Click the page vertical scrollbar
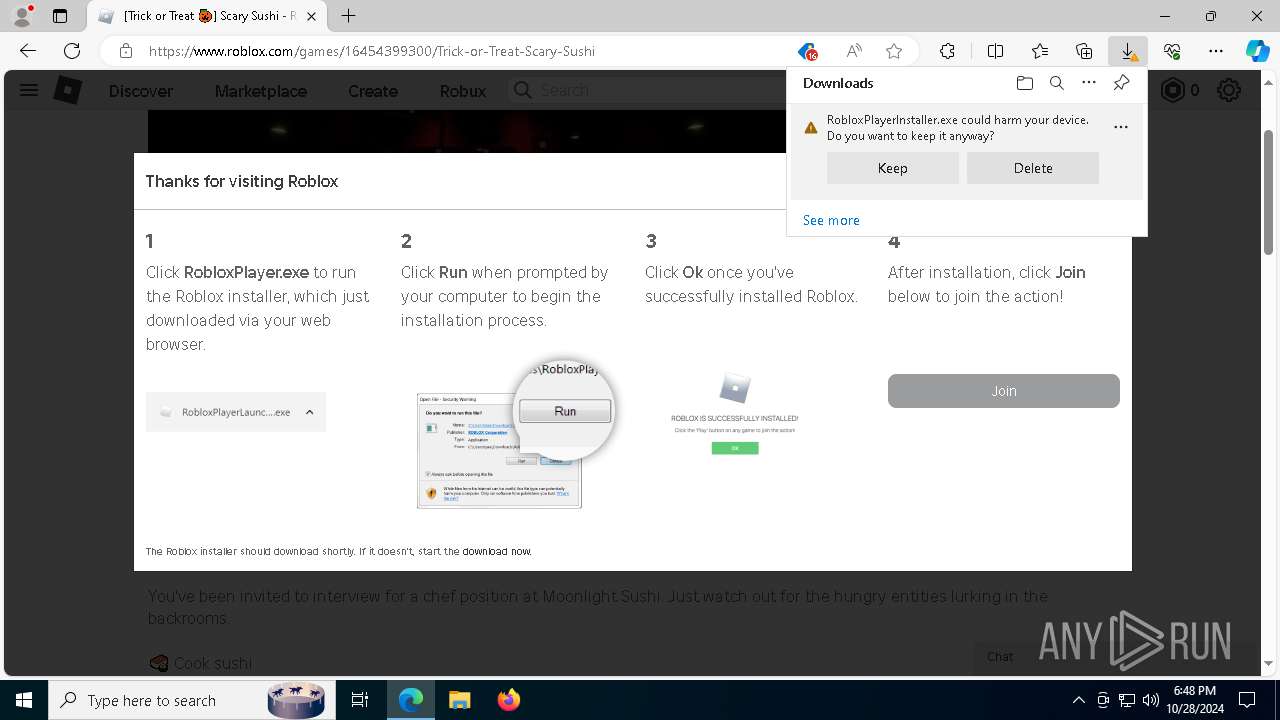Screen dimensions: 1280x720 pyautogui.click(x=1269, y=190)
